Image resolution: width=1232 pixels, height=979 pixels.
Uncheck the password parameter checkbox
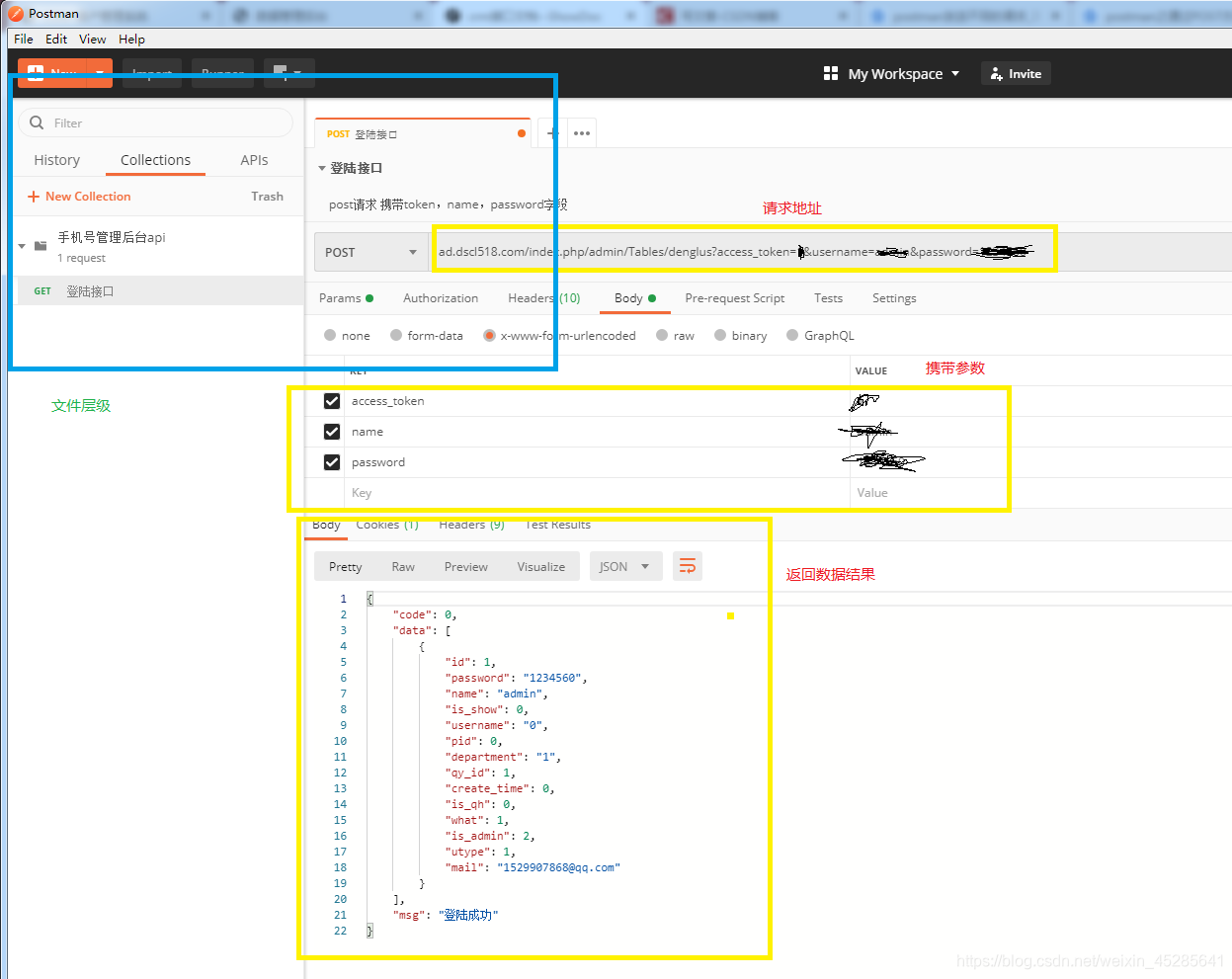tap(332, 462)
